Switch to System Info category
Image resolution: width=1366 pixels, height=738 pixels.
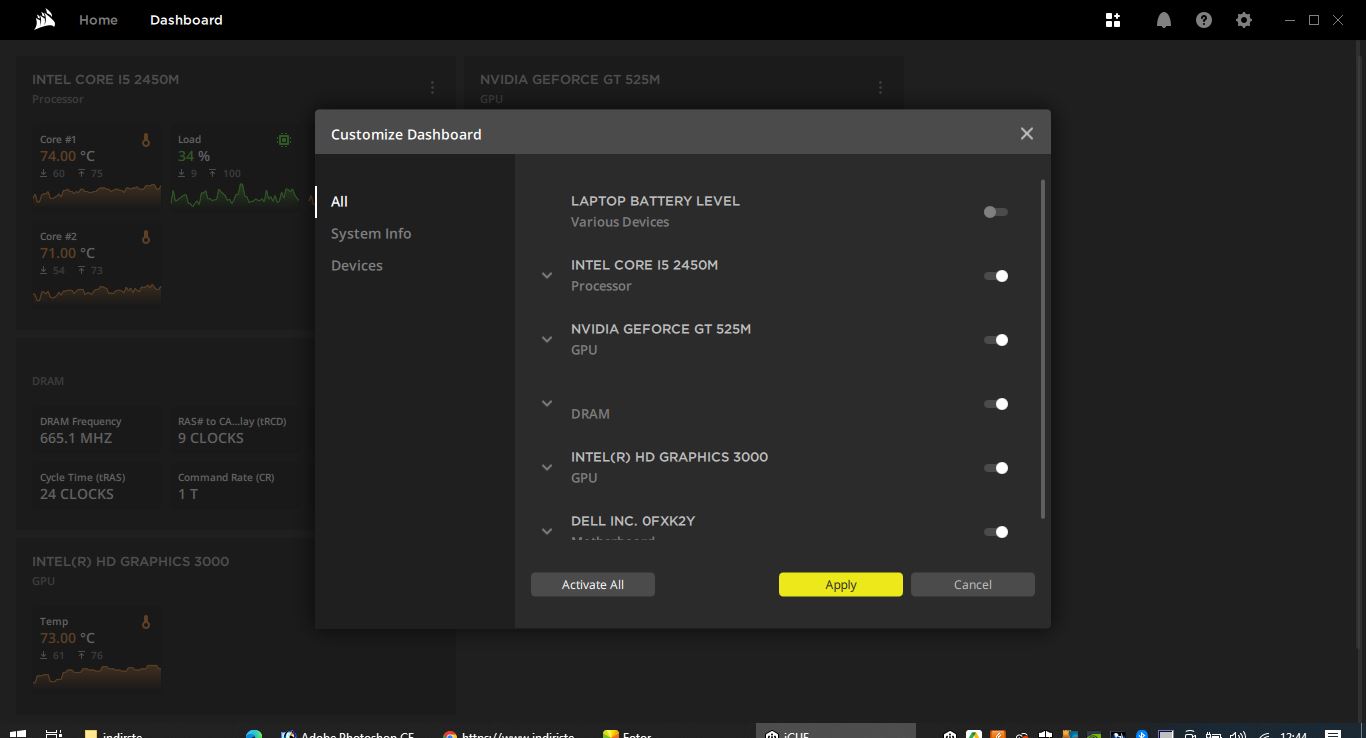(371, 233)
